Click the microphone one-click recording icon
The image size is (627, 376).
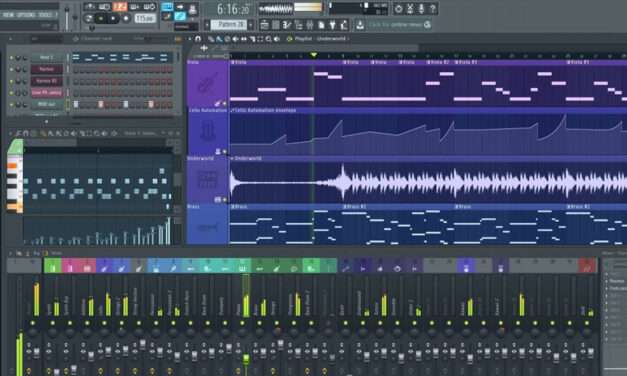point(421,8)
